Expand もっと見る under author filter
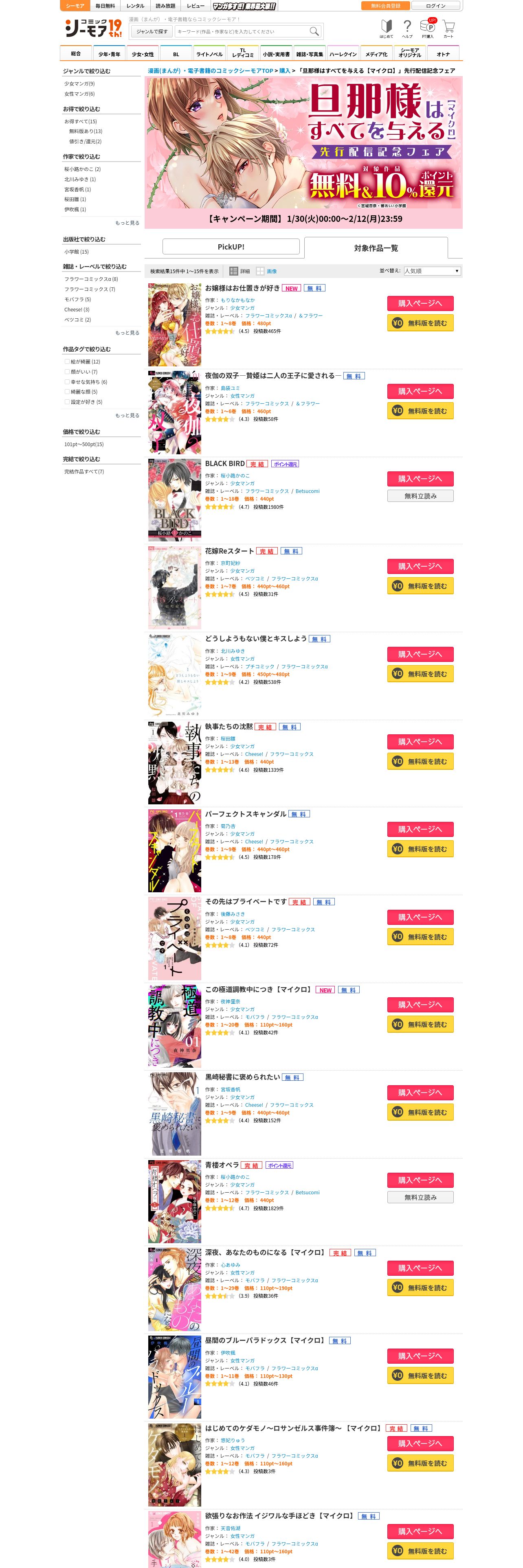Image resolution: width=523 pixels, height=1568 pixels. (127, 223)
